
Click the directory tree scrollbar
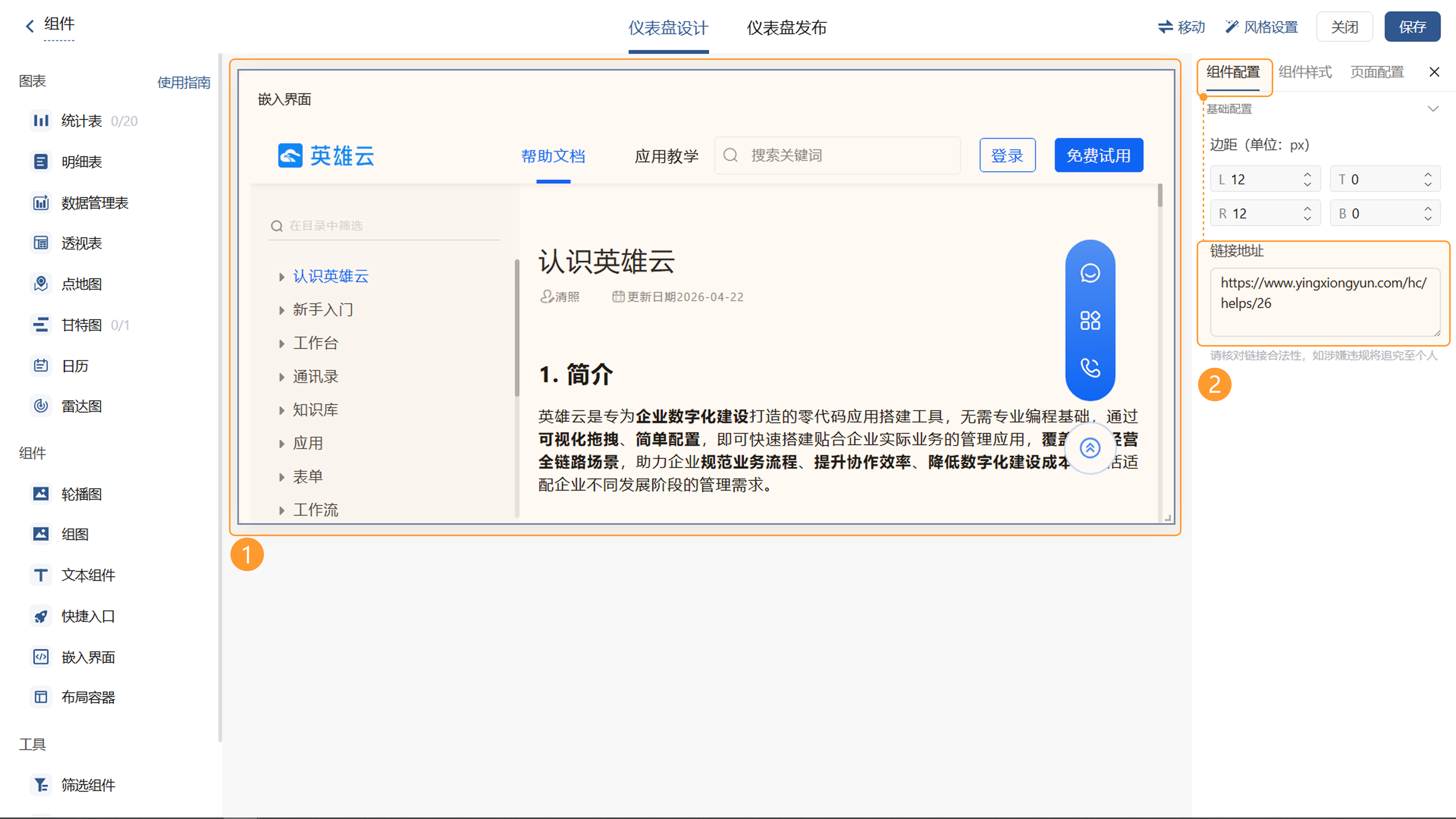click(516, 328)
